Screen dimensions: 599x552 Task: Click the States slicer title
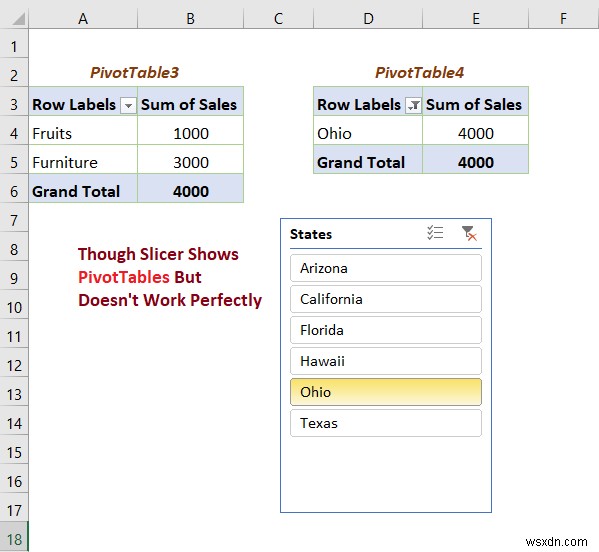coord(311,234)
